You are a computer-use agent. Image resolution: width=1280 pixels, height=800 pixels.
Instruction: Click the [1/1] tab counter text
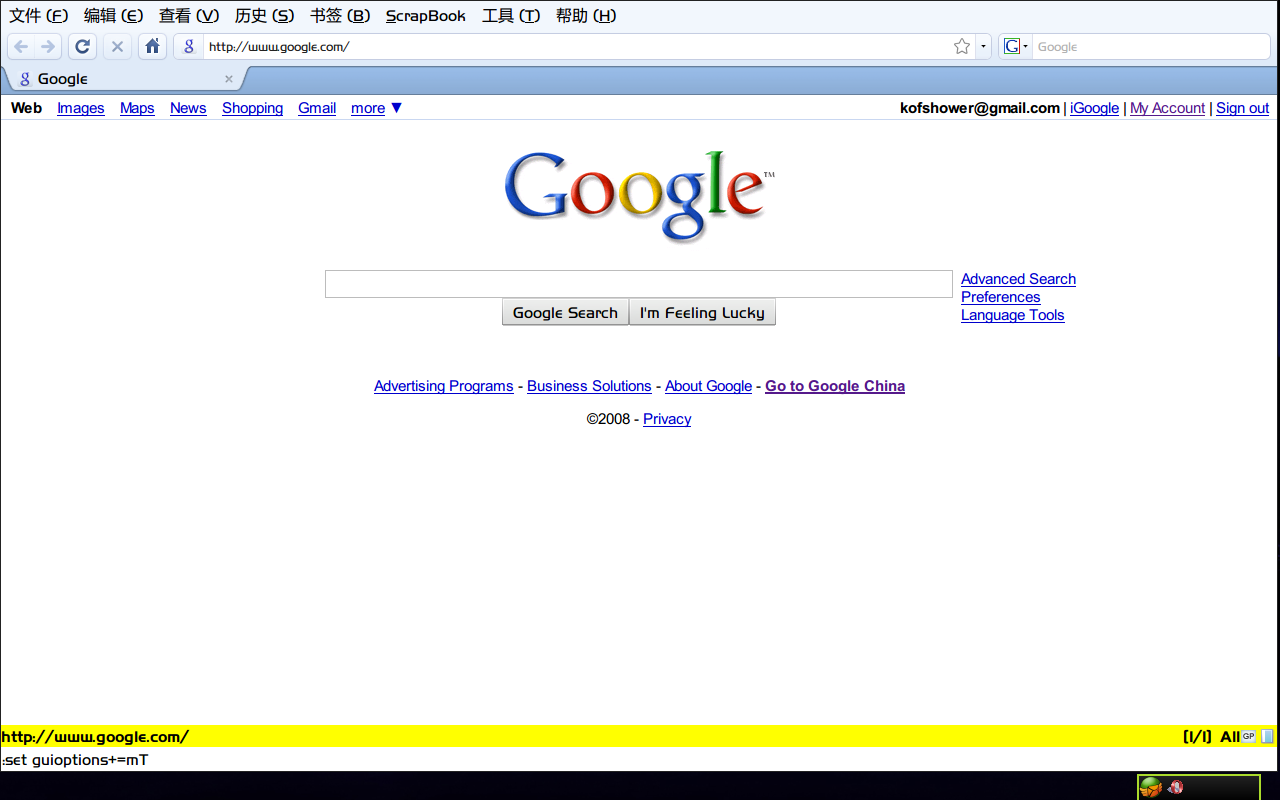click(x=1197, y=737)
